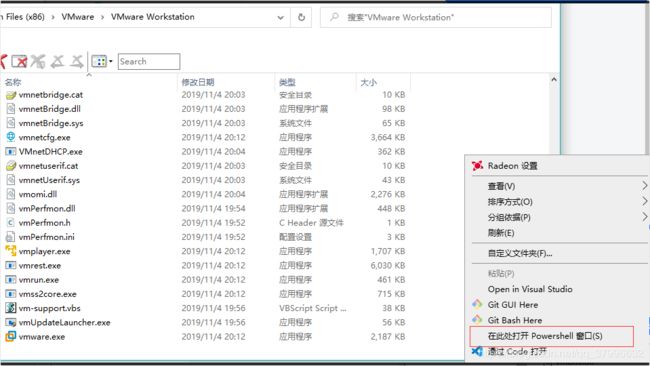650x366 pixels.
Task: Click the vmnetuserif.cat file icon
Action: coord(11,166)
